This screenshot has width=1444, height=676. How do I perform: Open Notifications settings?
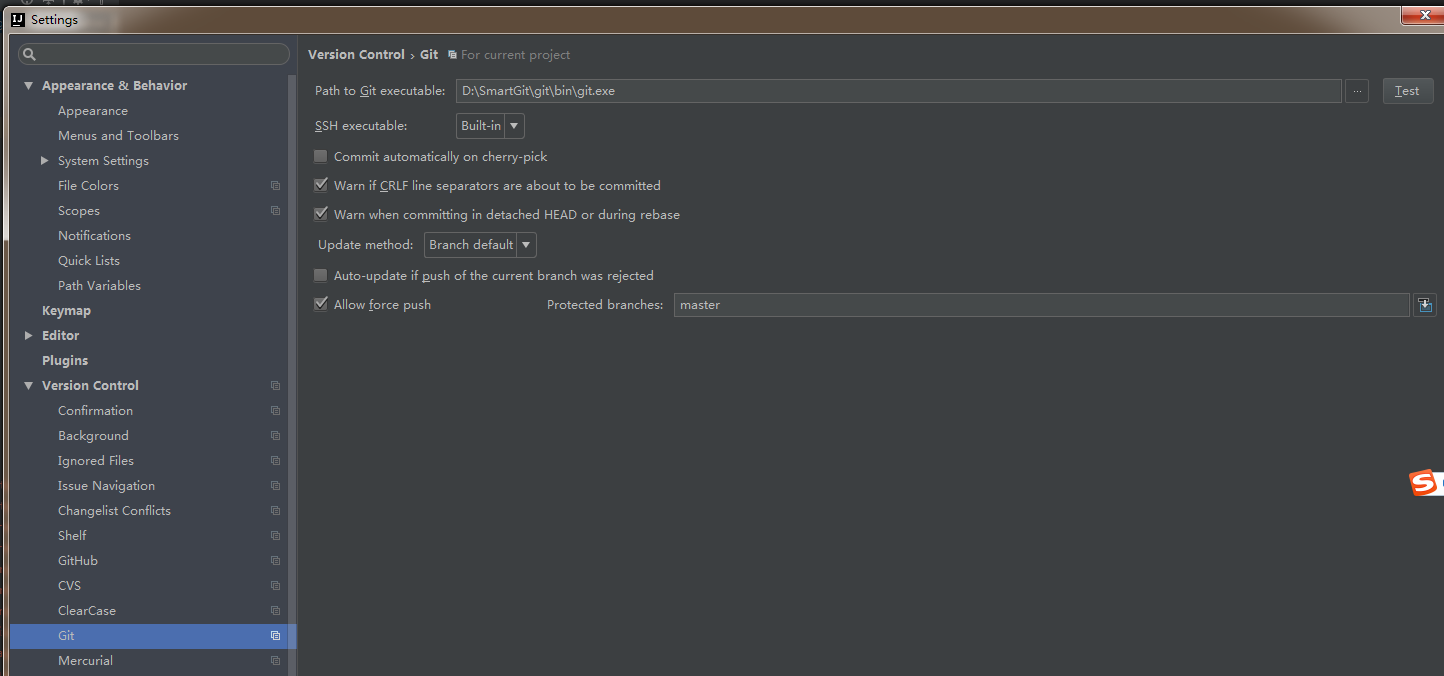click(x=94, y=236)
